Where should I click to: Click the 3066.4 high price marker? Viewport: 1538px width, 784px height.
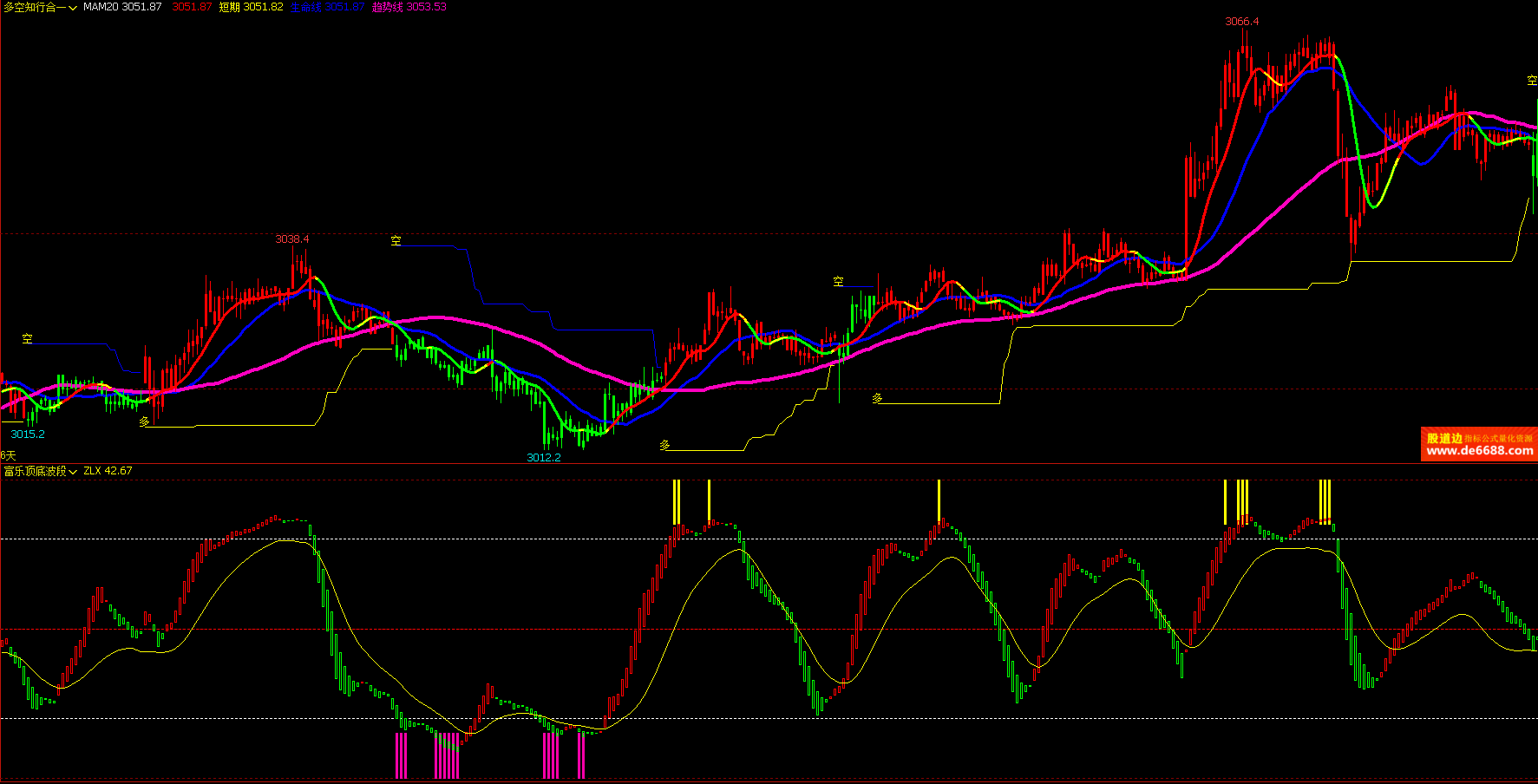pyautogui.click(x=1241, y=22)
